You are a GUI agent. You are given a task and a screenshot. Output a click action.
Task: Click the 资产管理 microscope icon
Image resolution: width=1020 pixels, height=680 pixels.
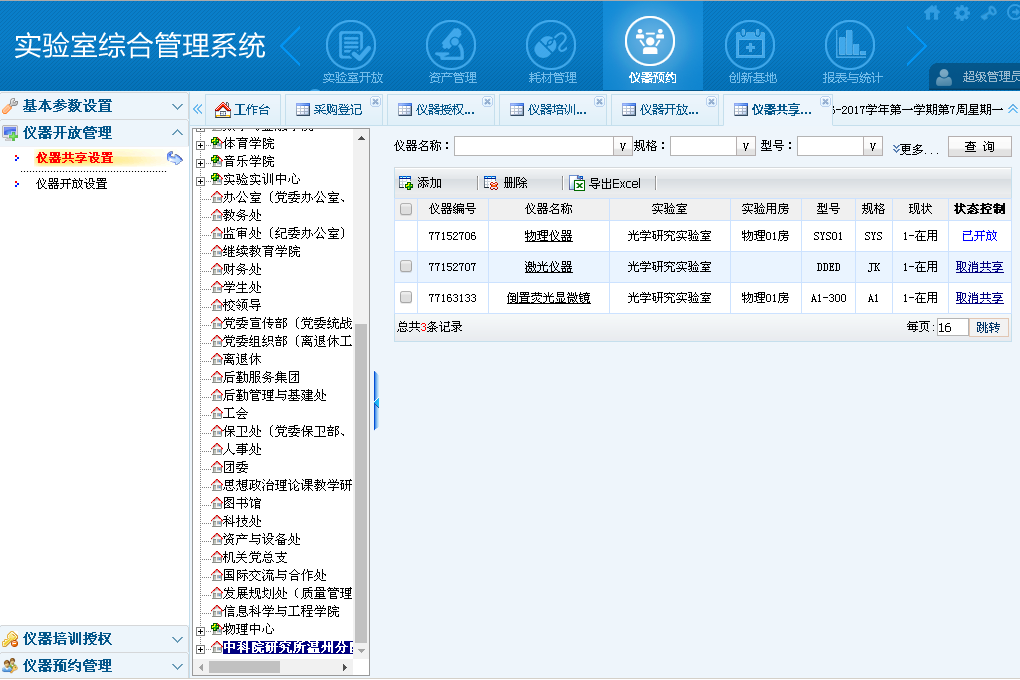tap(451, 46)
